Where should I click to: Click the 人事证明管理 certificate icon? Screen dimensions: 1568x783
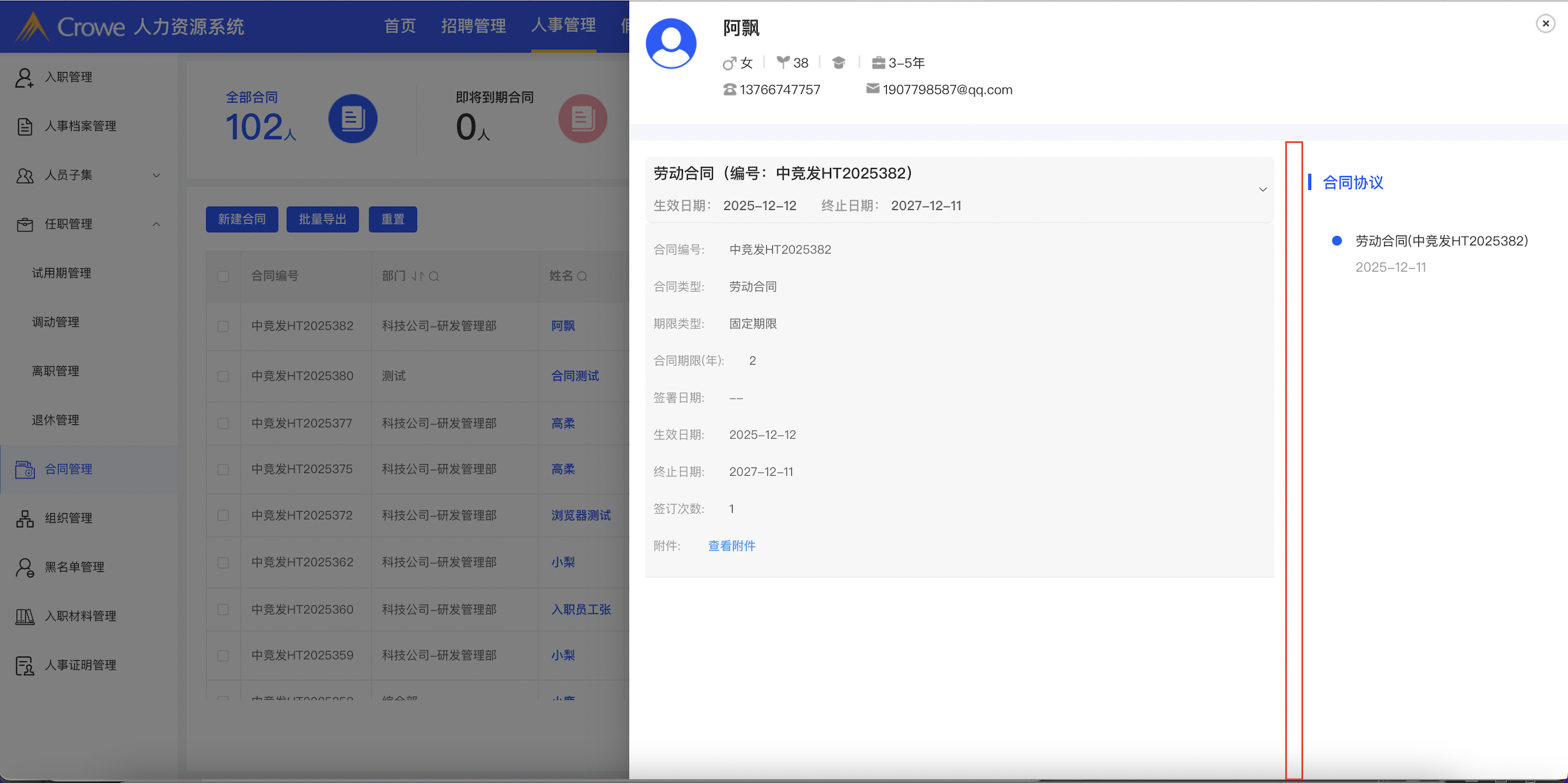(x=25, y=666)
